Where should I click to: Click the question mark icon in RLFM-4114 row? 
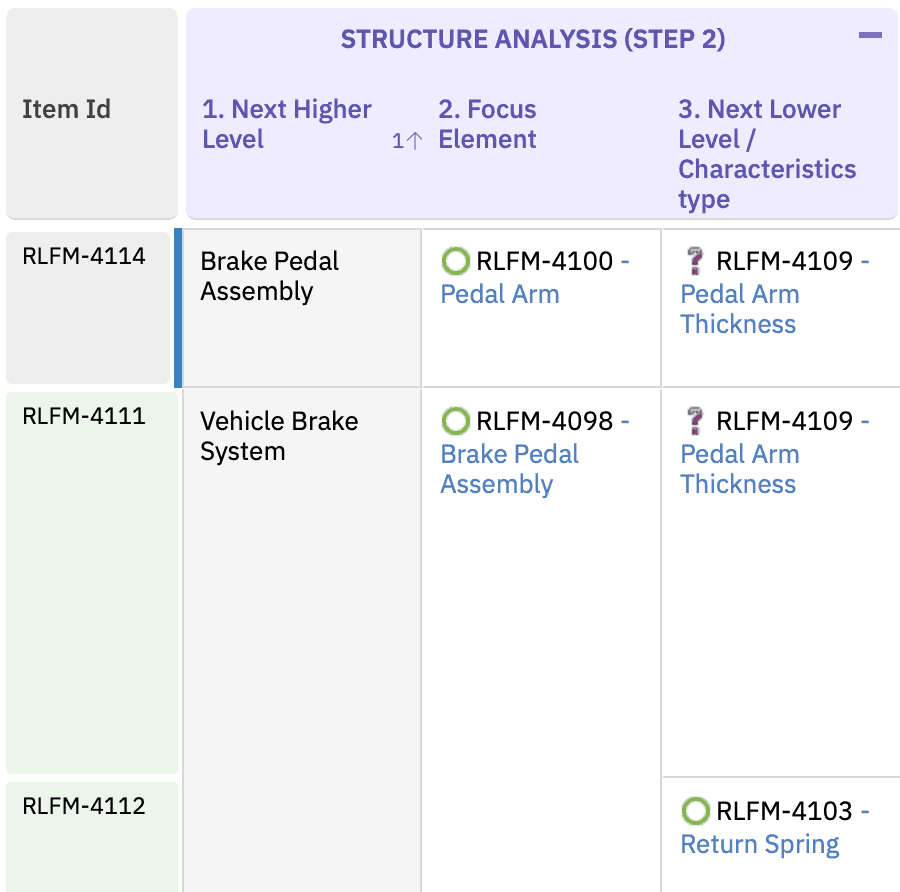(x=696, y=262)
